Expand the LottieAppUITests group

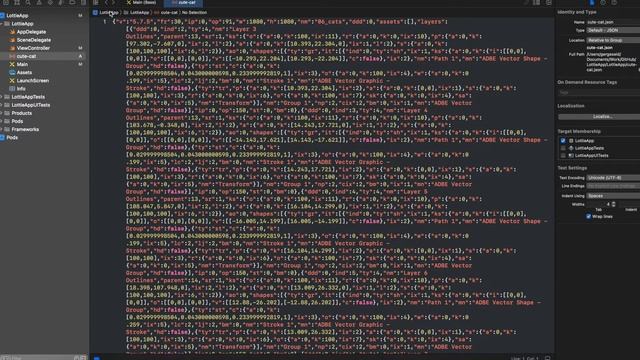[x=2, y=105]
